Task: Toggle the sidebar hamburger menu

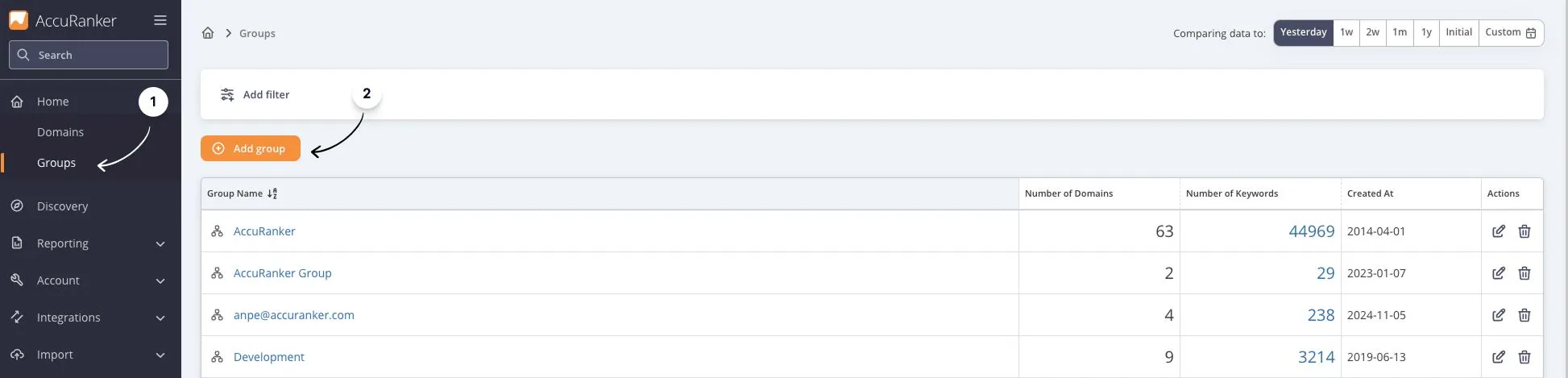Action: click(160, 21)
